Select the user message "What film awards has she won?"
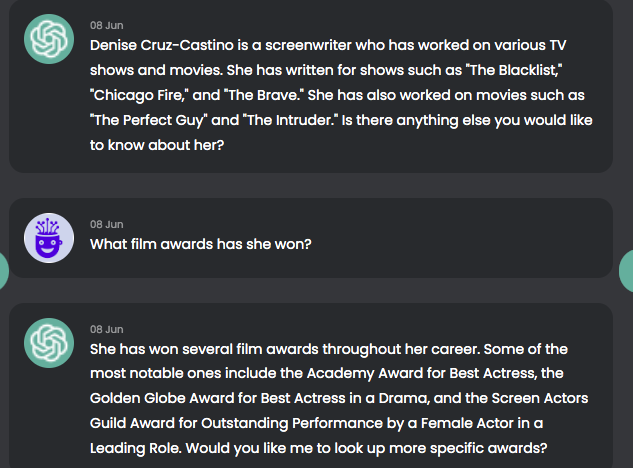The image size is (633, 468). 201,244
